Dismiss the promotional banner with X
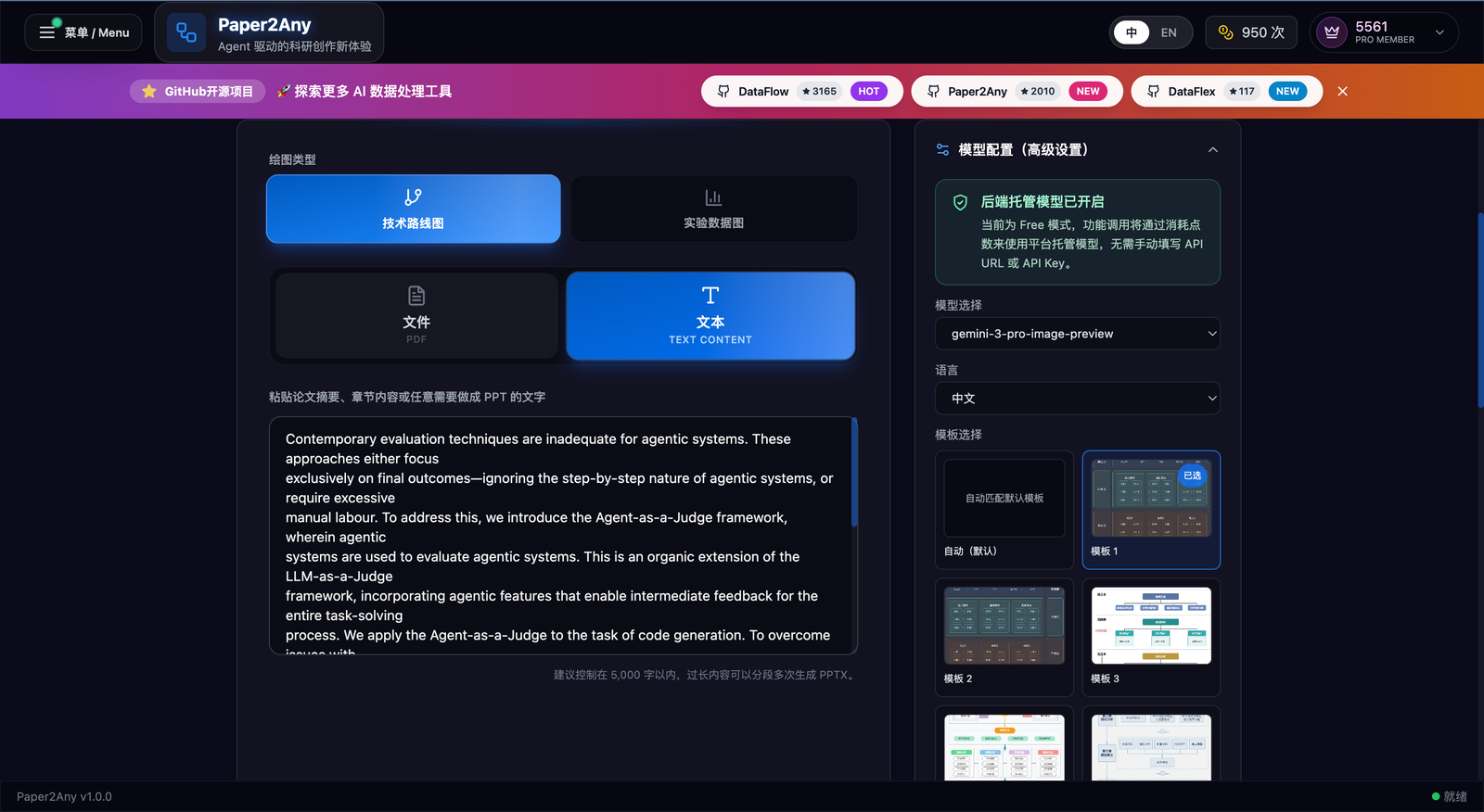Screen dimensions: 1484x812 [1342, 91]
